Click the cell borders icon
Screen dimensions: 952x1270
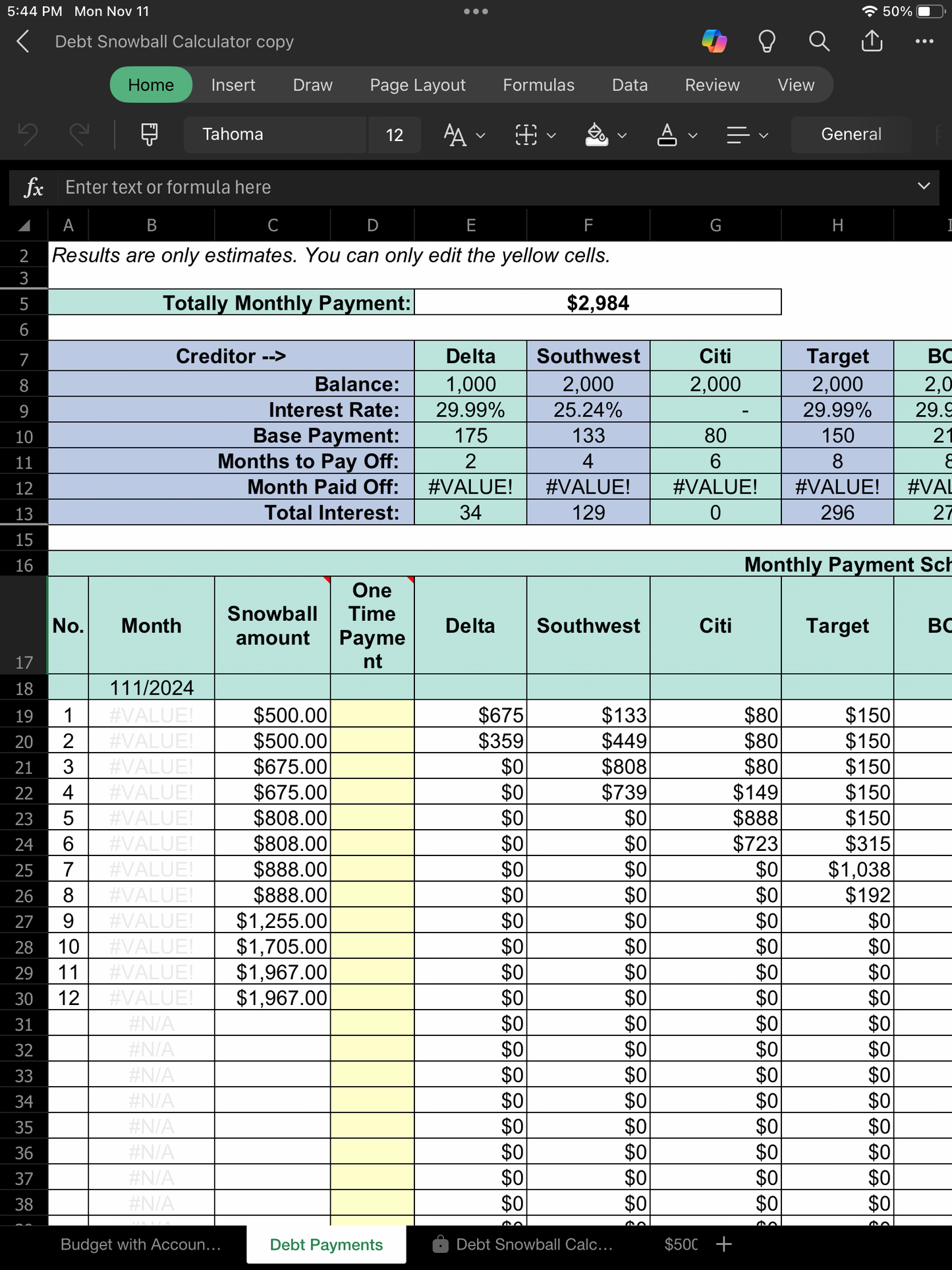coord(526,135)
